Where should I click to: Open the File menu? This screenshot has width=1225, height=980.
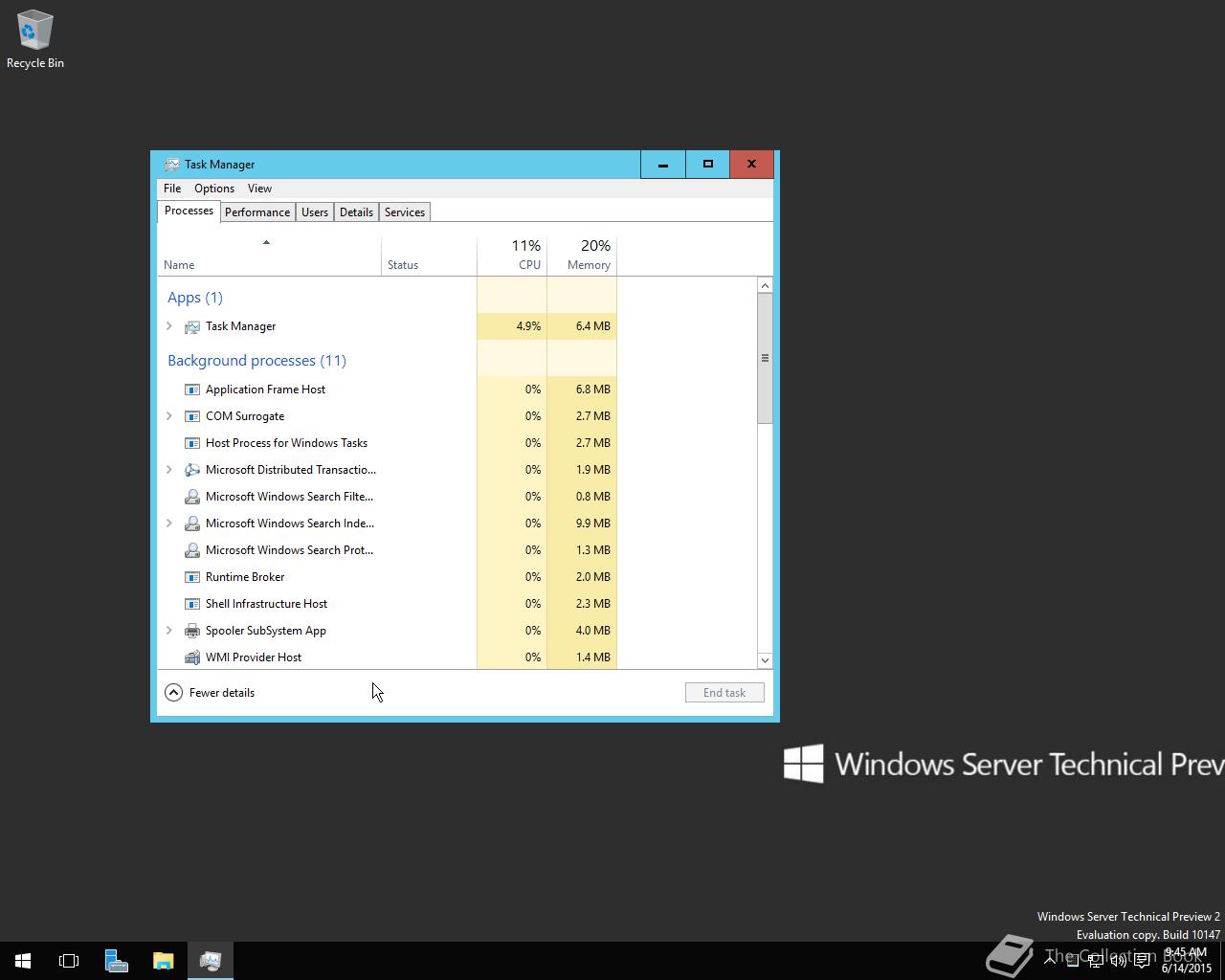[x=172, y=189]
